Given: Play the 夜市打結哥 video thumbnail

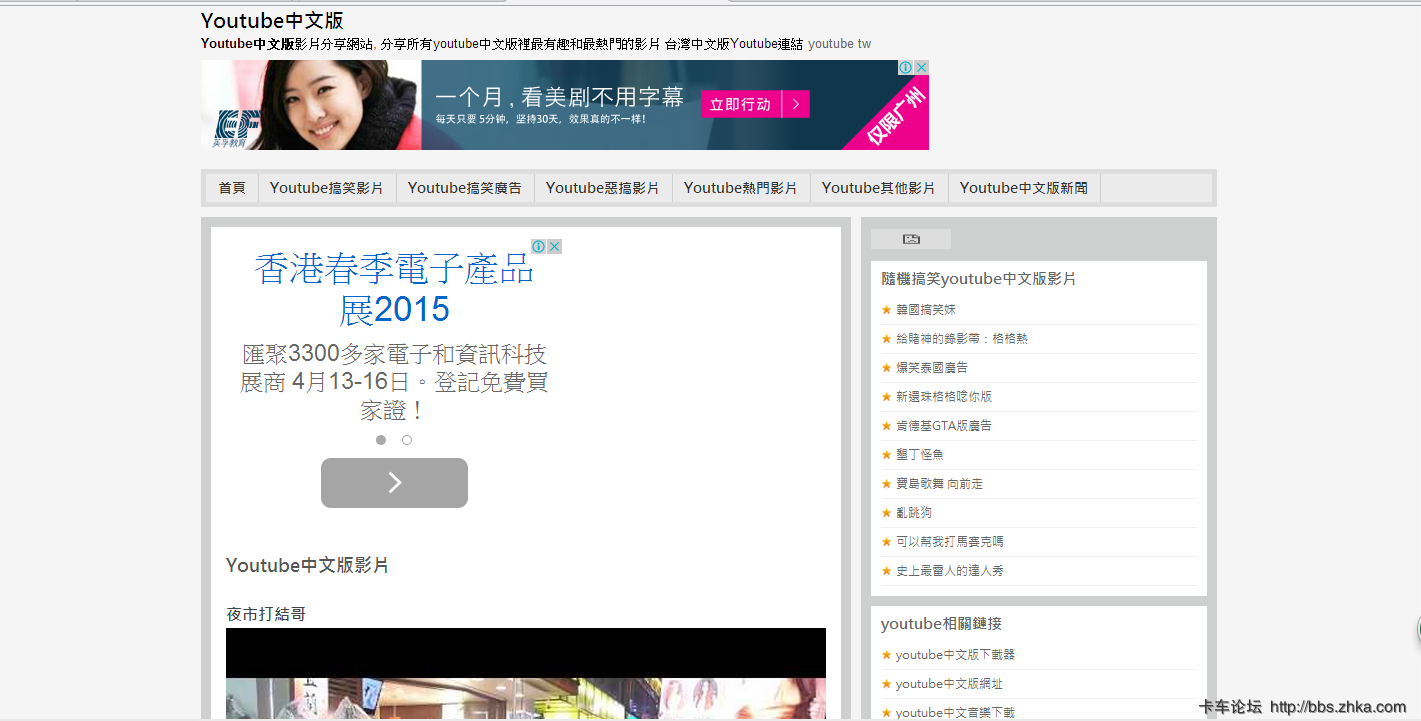Looking at the screenshot, I should (526, 674).
